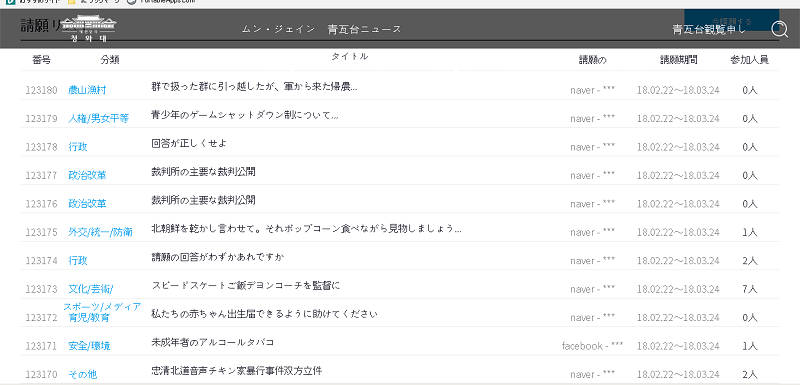The width and height of the screenshot is (800, 385).
Task: Open petition スピードスケートご飯デヨンコーチを監督に
Action: click(245, 286)
